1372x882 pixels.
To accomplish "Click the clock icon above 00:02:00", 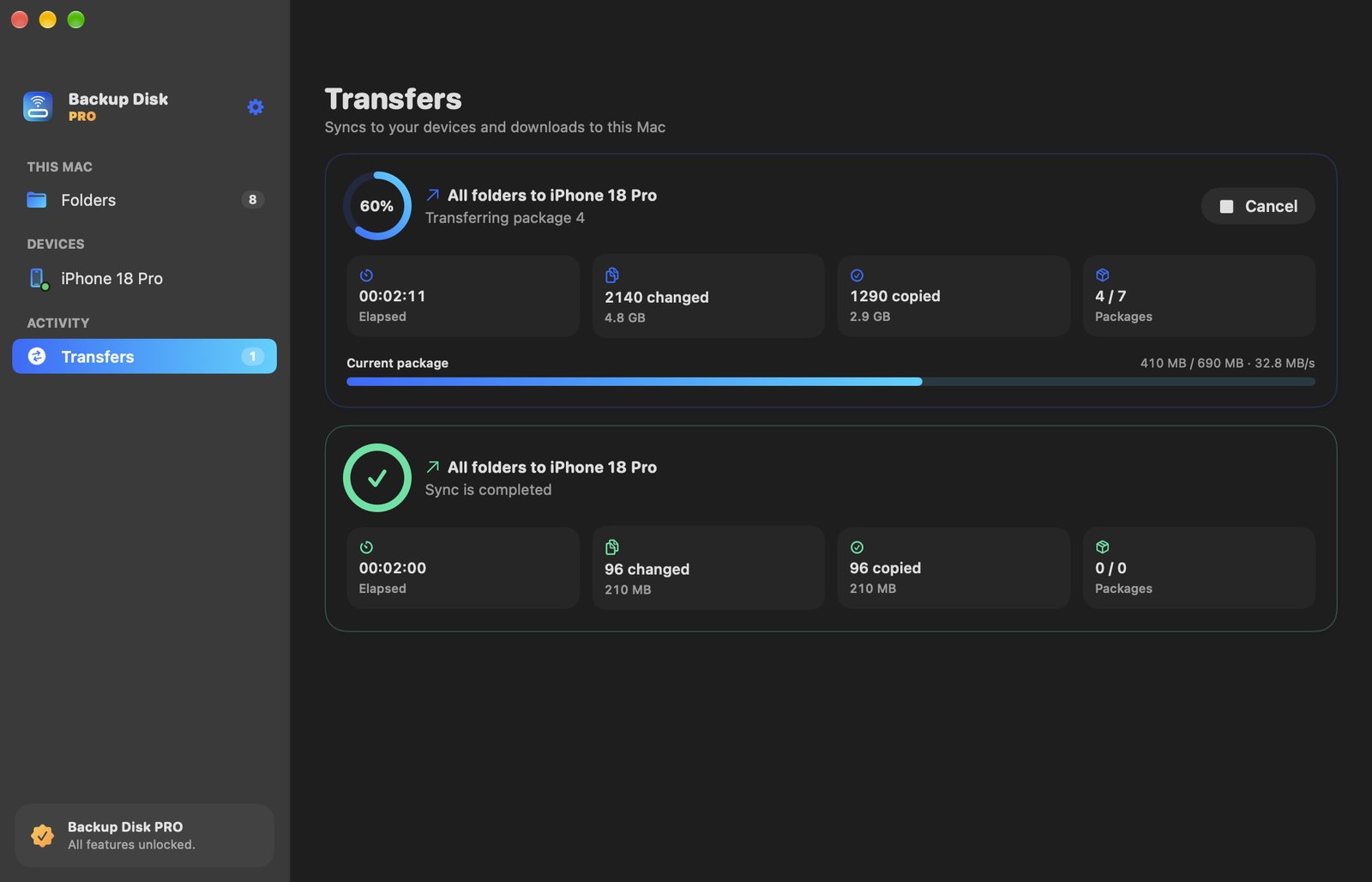I will (x=366, y=547).
